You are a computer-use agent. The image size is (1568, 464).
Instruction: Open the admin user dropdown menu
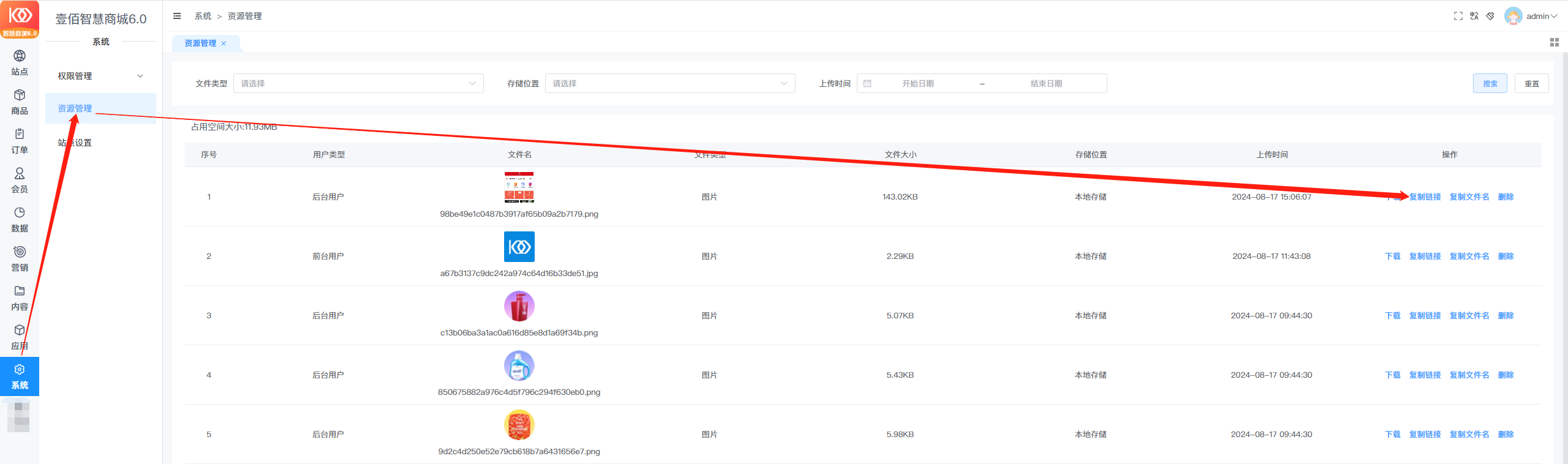pyautogui.click(x=1531, y=16)
